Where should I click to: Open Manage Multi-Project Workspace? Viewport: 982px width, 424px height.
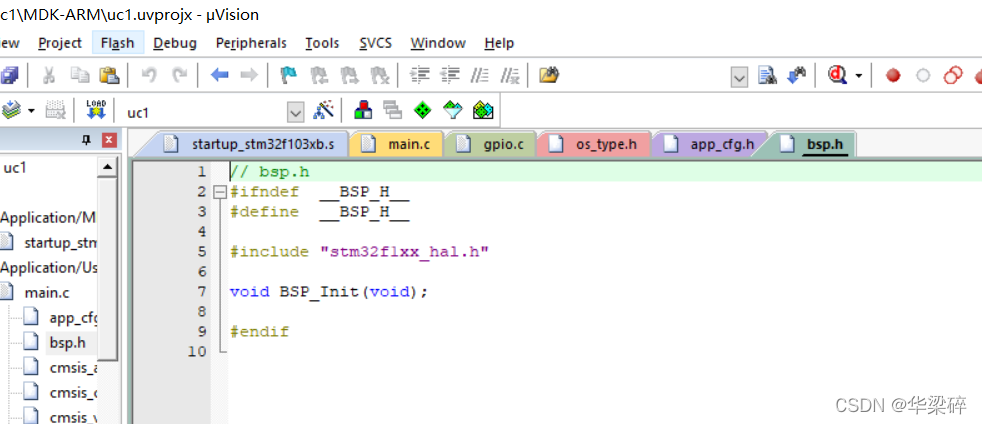[x=393, y=111]
